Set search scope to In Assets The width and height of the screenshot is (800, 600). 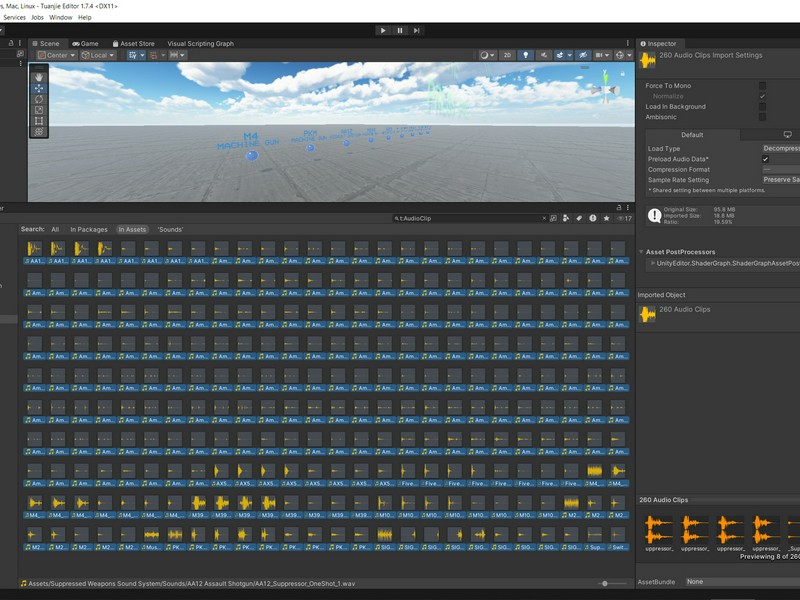coord(132,230)
